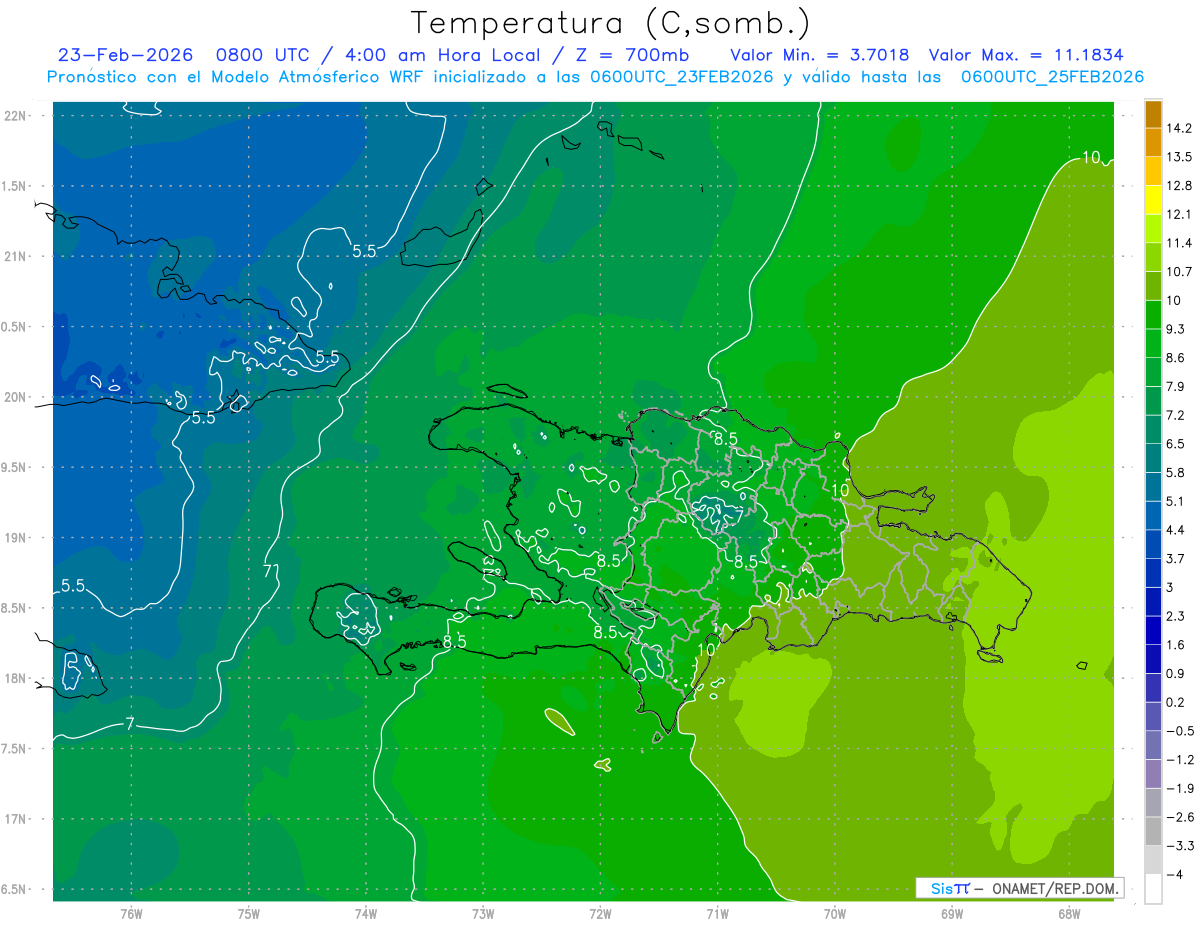Click the "9.3" colorbar label
1200x927 pixels.
pyautogui.click(x=1176, y=329)
